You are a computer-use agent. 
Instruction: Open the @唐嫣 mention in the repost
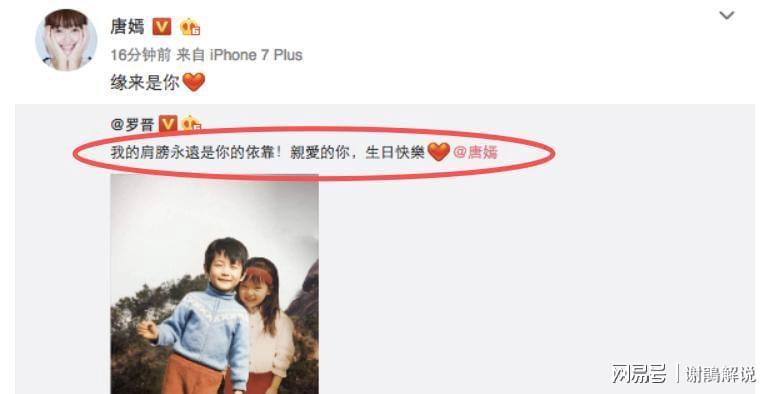475,152
